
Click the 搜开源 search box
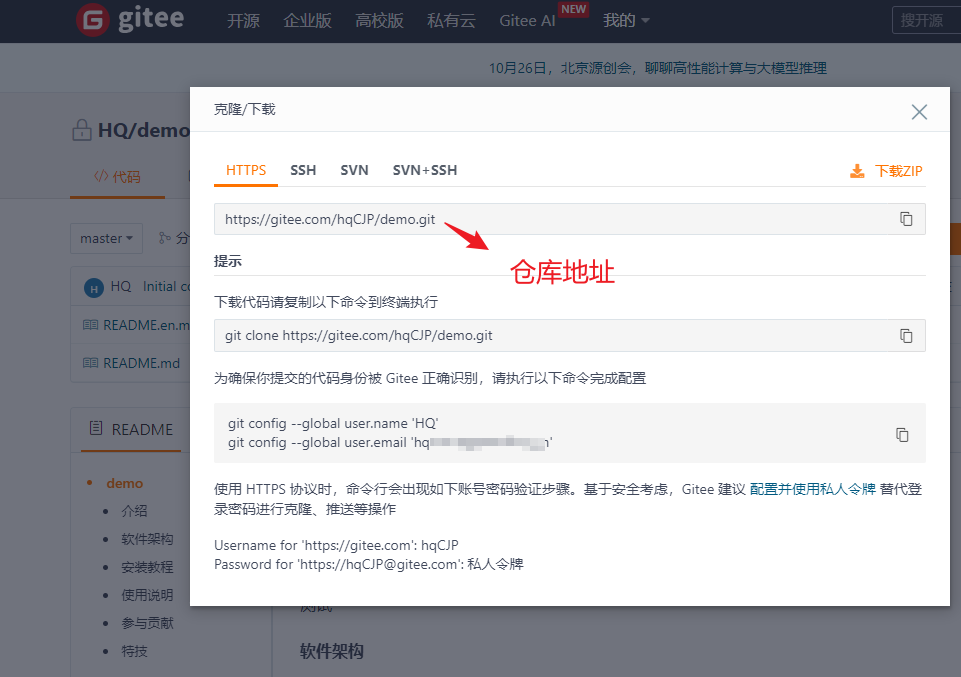click(x=926, y=20)
